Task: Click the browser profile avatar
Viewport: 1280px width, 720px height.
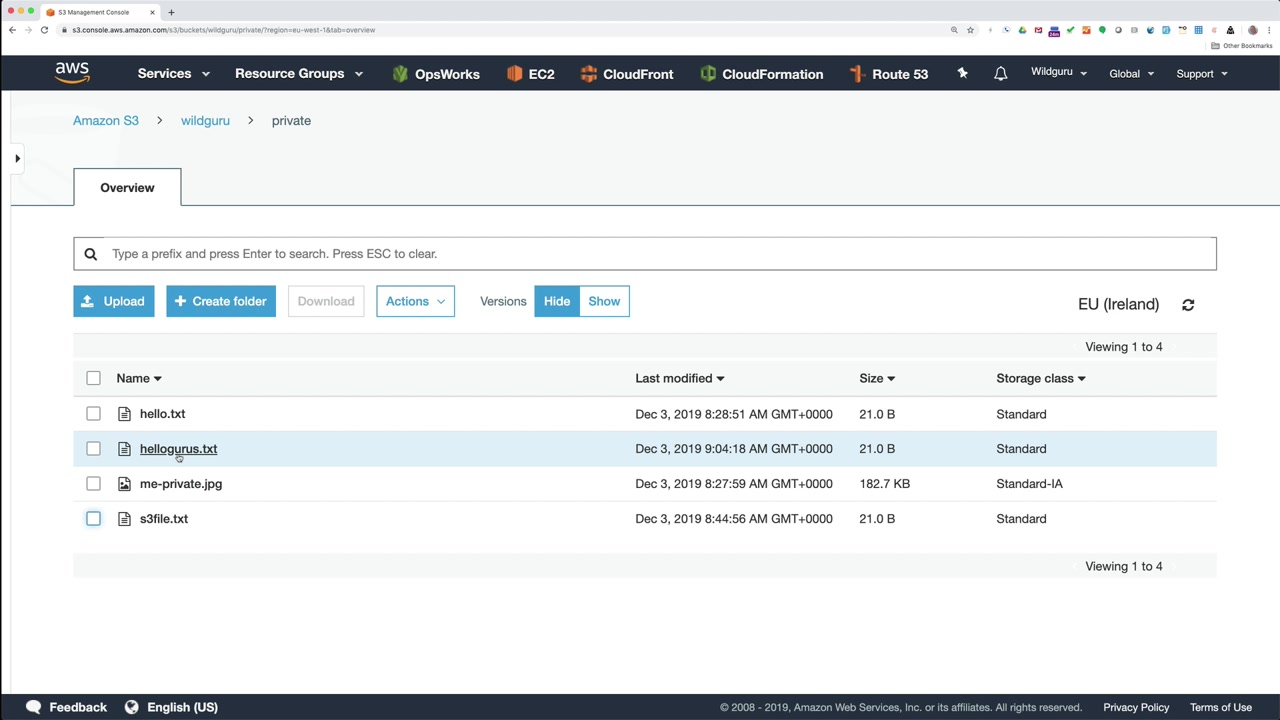Action: [1252, 30]
